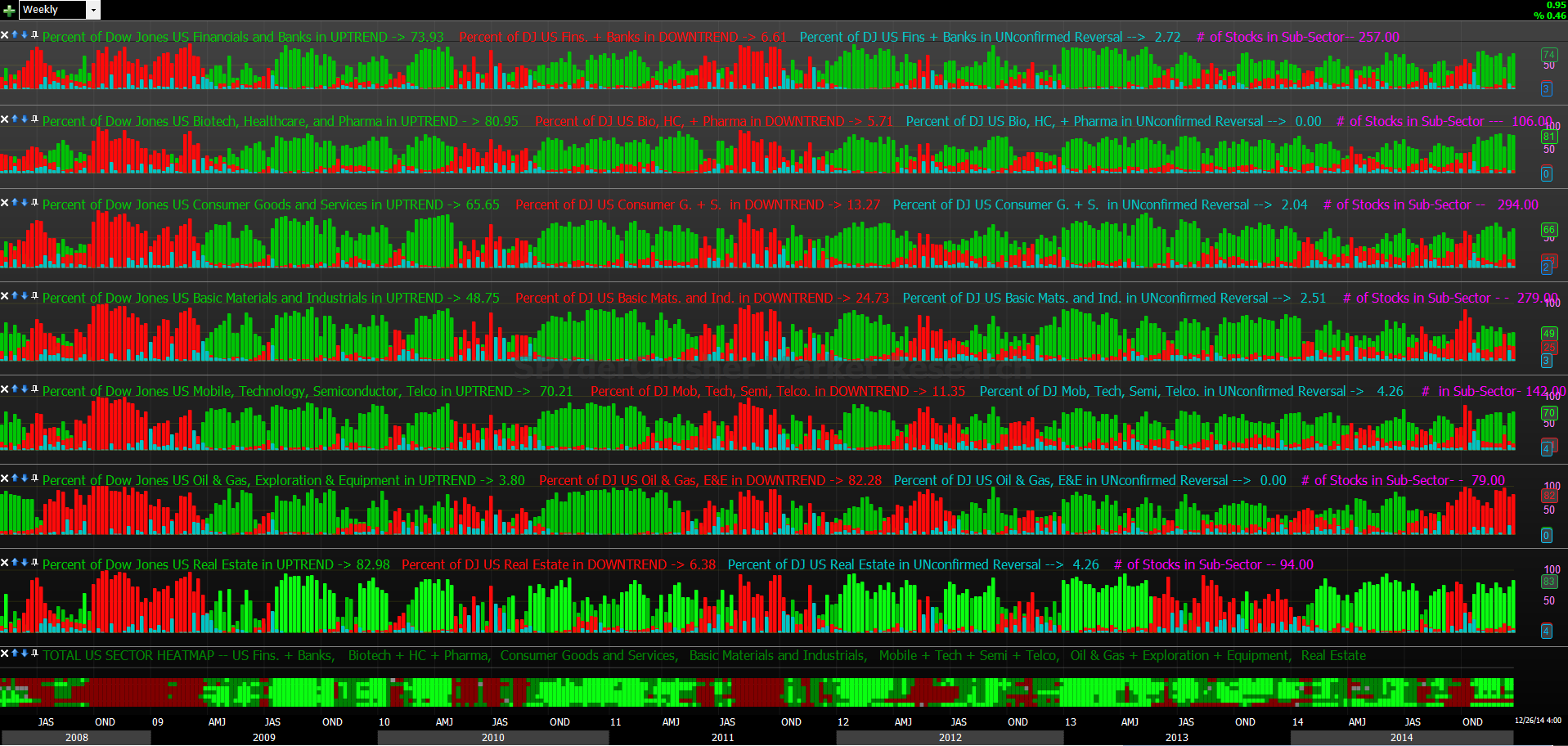Move the Biotech, Healthcare panel down
Screen dimensions: 1568x746
click(x=25, y=119)
